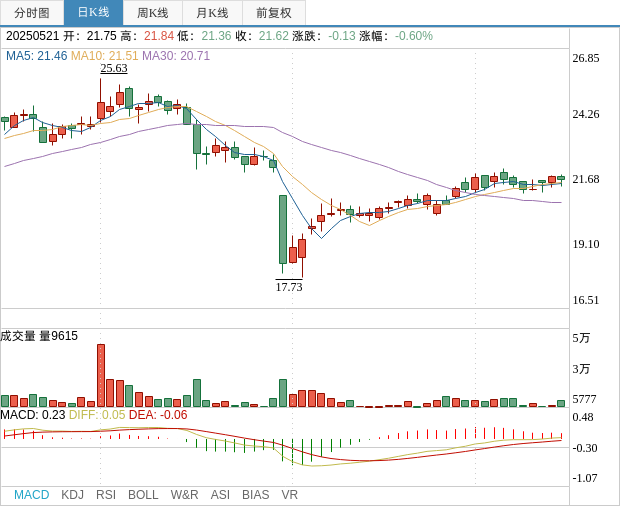Click the large green candle above the 17.73 low
This screenshot has width=620, height=506.
point(283,229)
